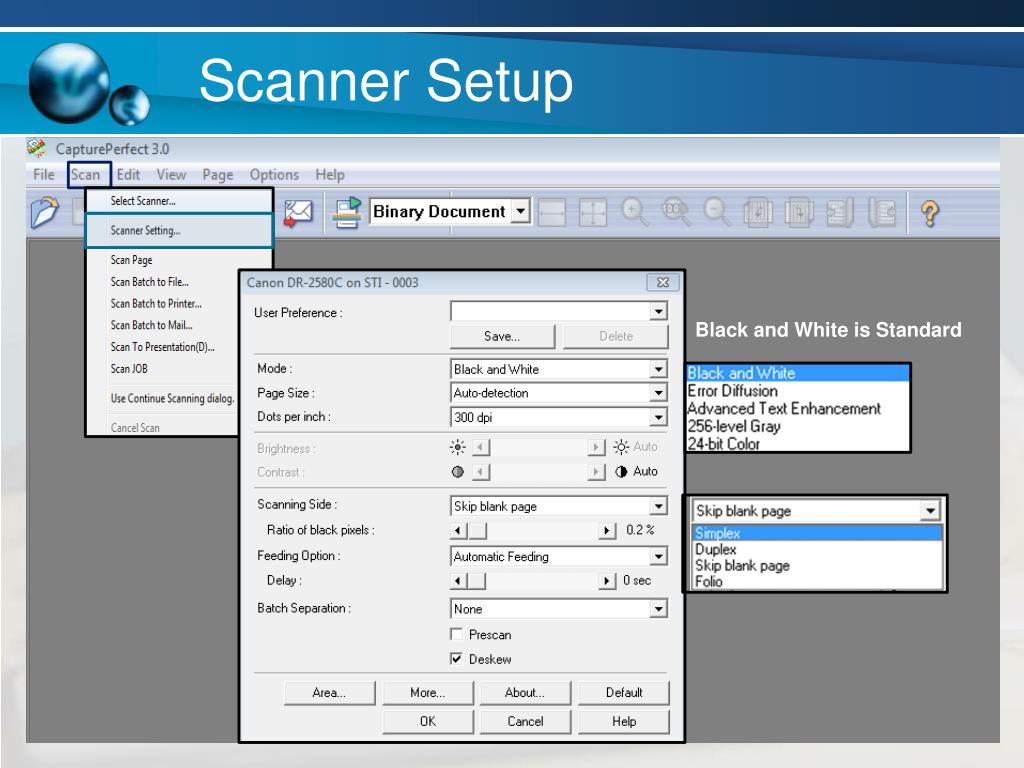Screen dimensions: 1024x768
Task: Click the Fit to Width toolbar icon
Action: coord(552,213)
